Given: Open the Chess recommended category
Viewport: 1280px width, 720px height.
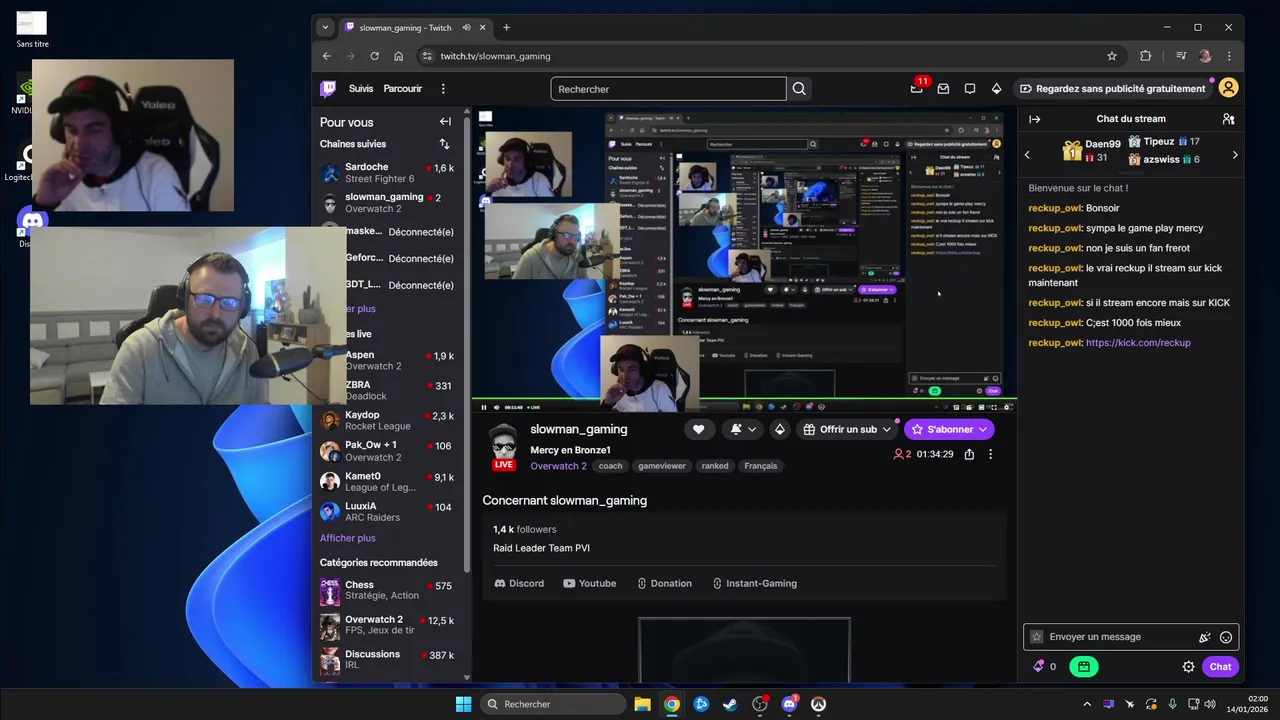Looking at the screenshot, I should tap(388, 590).
